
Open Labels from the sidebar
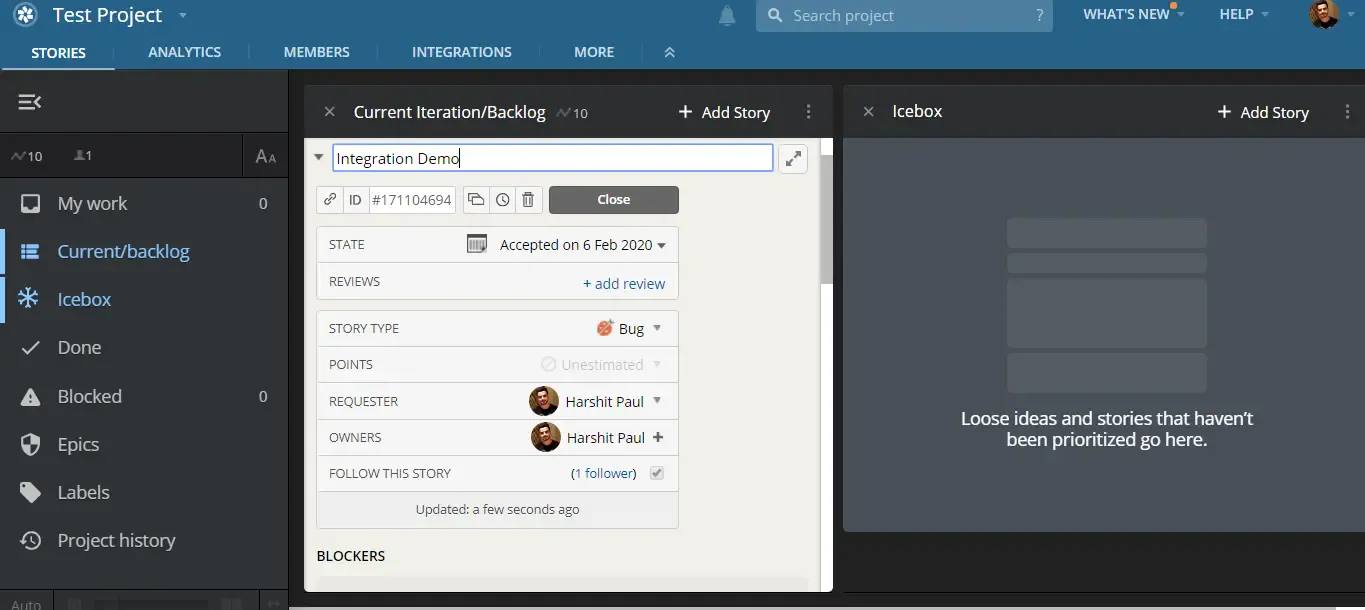coord(84,492)
